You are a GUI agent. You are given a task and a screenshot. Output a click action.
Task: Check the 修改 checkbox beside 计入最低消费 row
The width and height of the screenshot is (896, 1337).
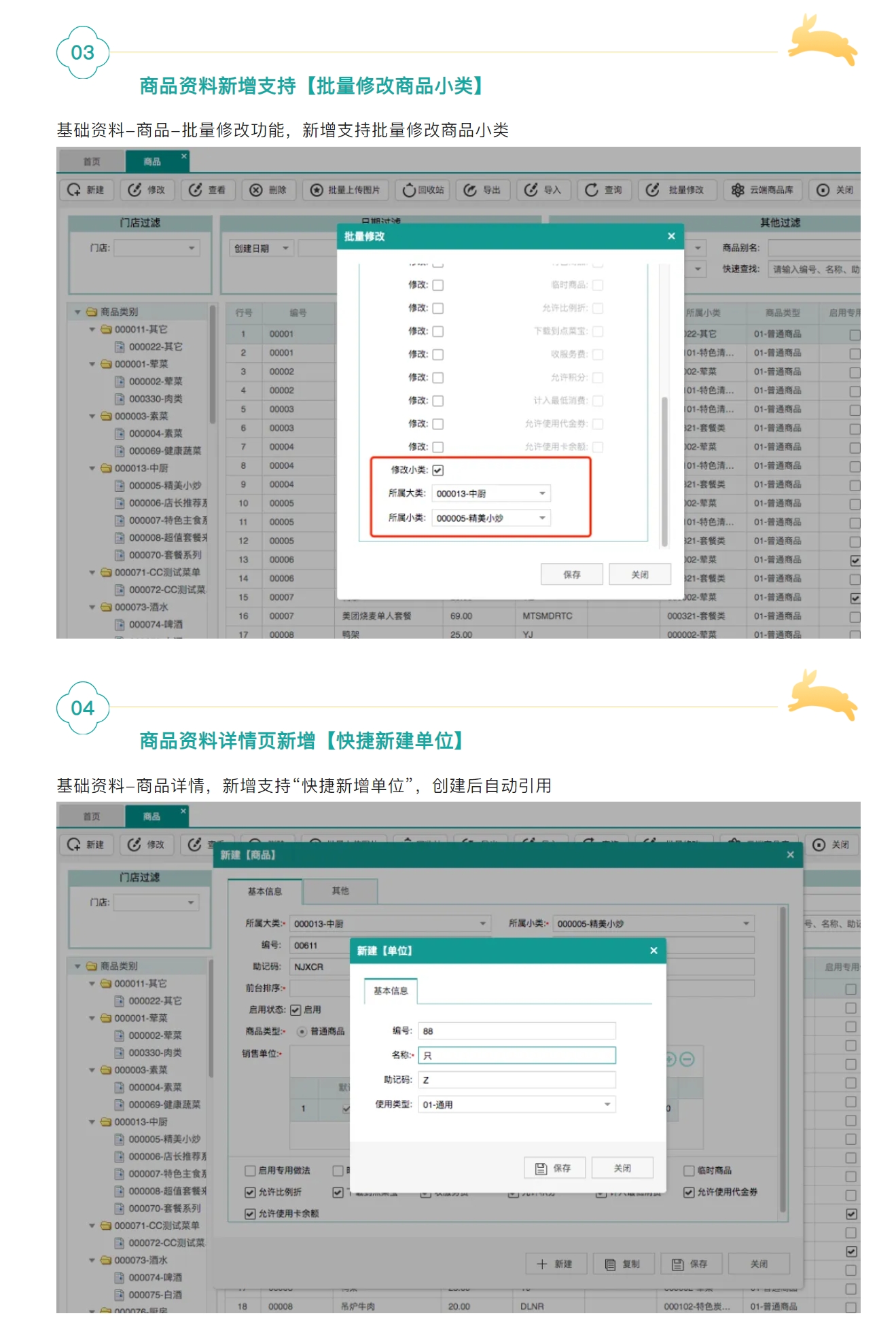point(438,401)
